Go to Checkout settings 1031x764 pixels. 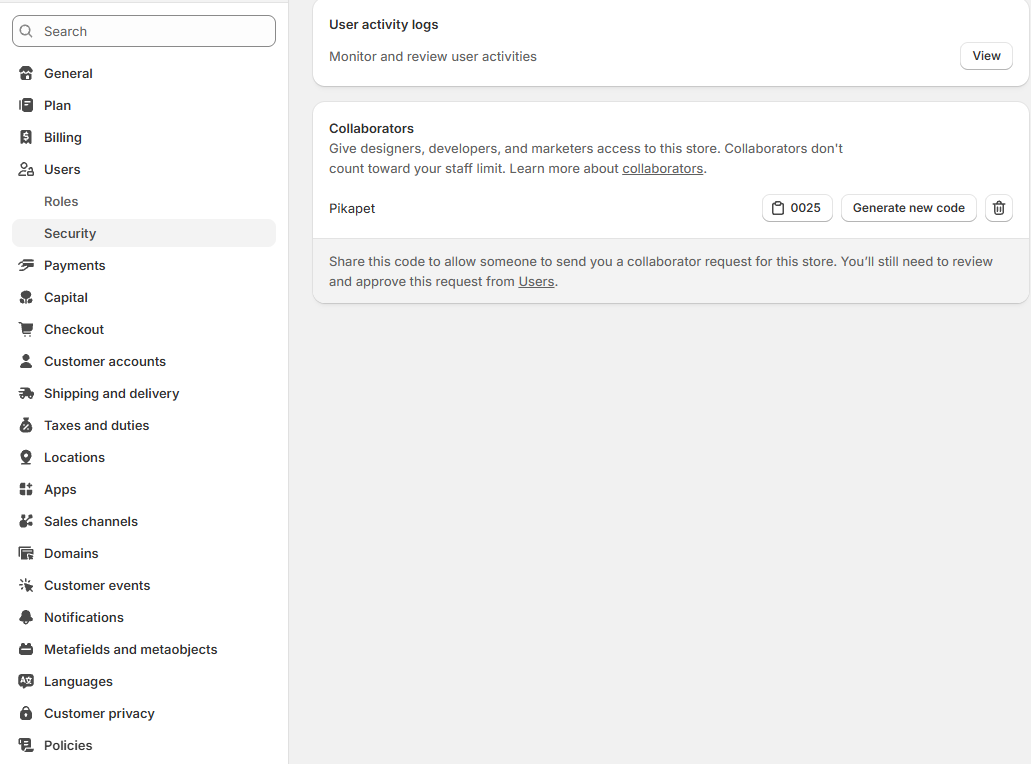(143, 329)
